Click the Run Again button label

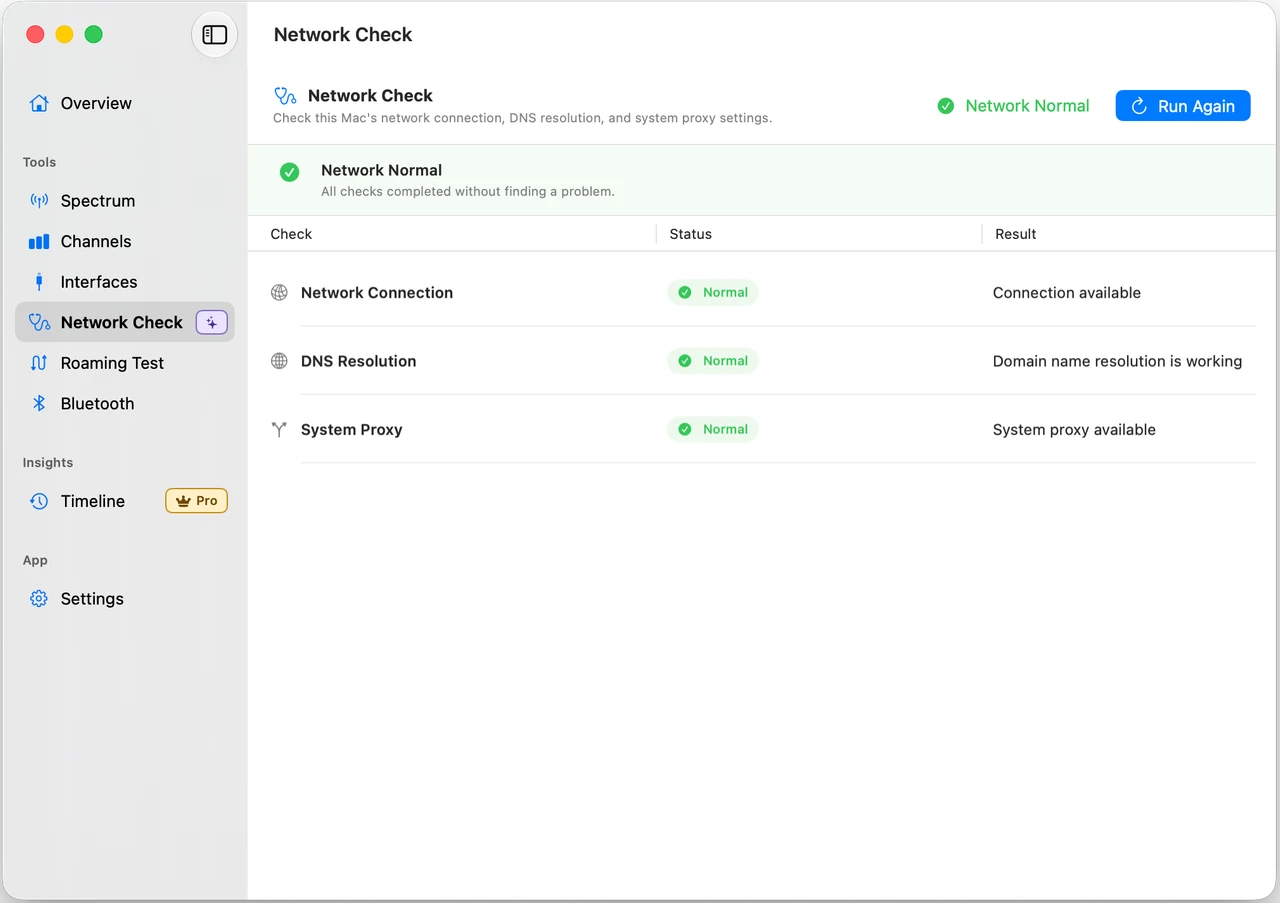pos(1196,106)
